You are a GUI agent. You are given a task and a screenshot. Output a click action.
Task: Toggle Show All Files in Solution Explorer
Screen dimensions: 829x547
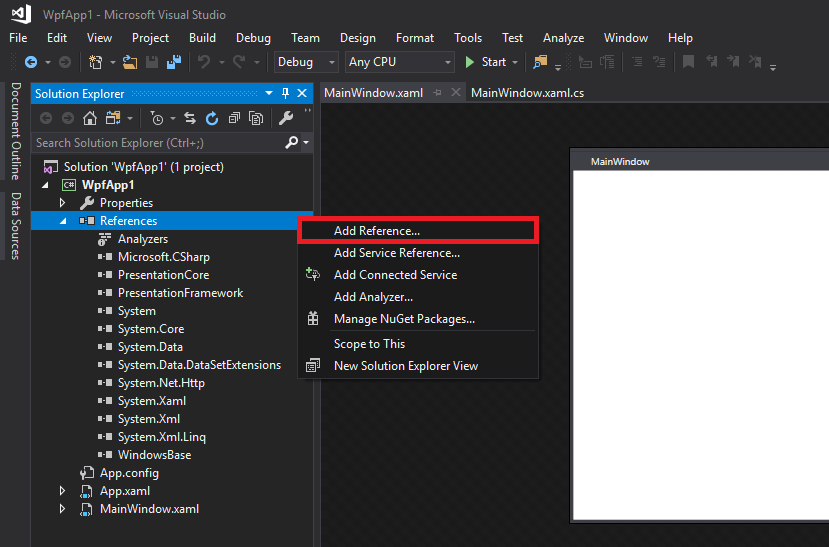click(x=256, y=118)
